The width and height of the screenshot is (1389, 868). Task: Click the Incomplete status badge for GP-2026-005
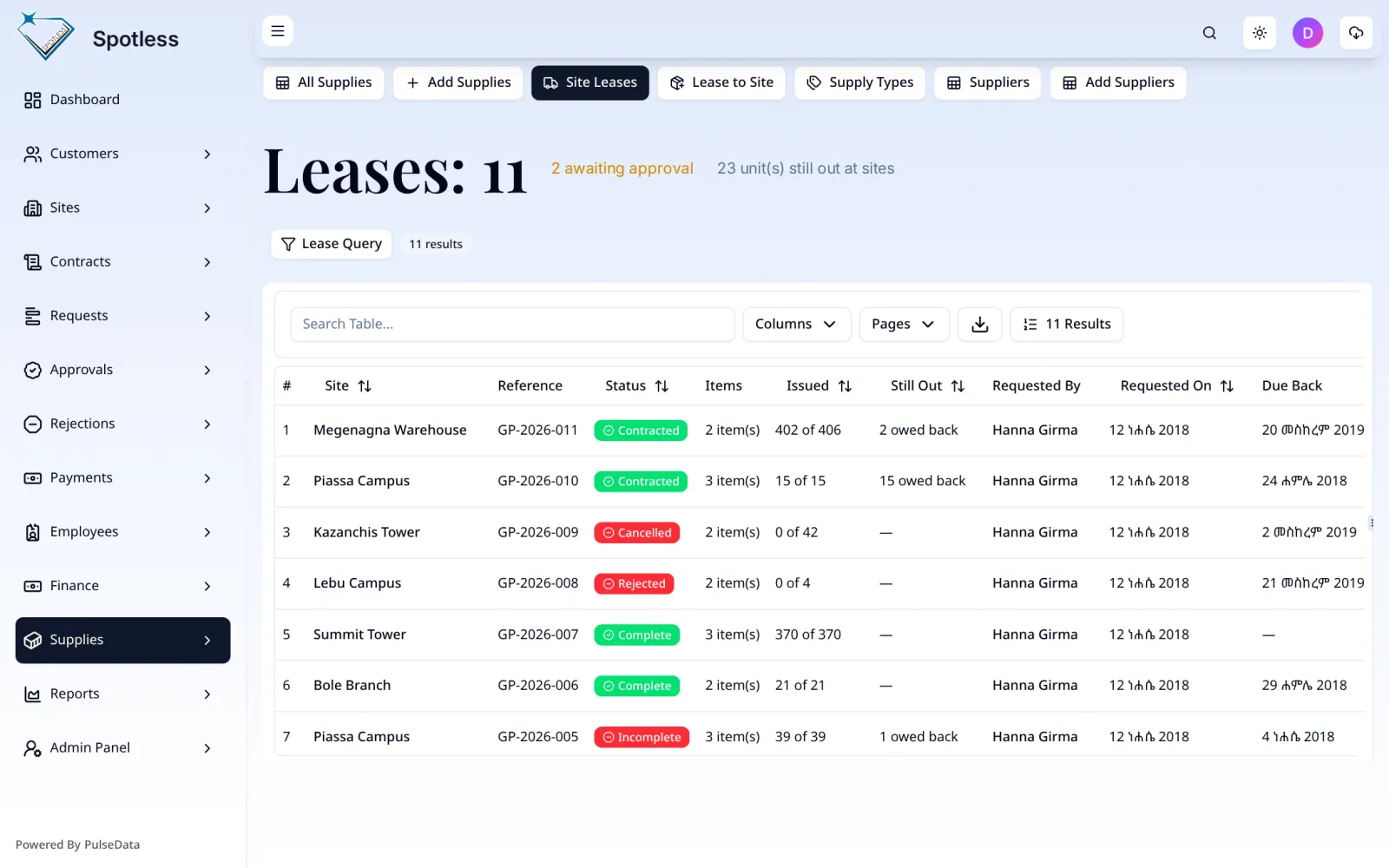pyautogui.click(x=642, y=737)
